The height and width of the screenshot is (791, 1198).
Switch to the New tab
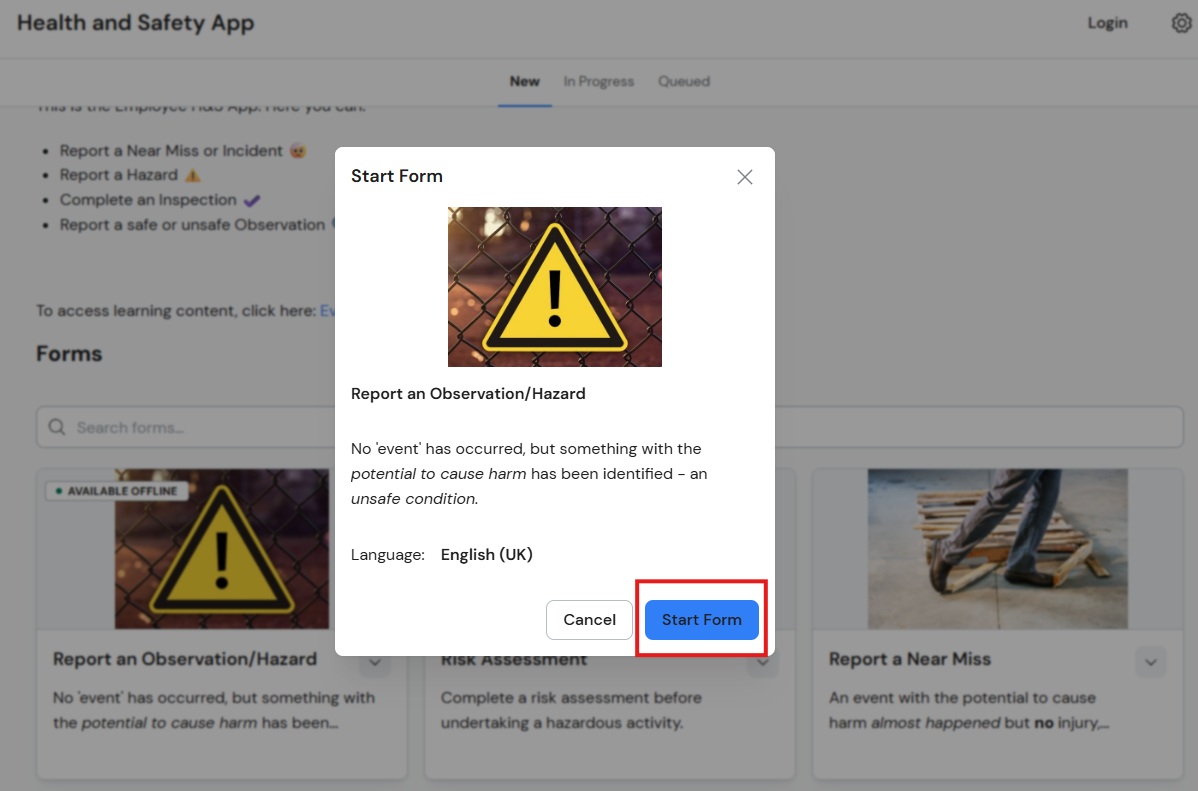(x=525, y=82)
